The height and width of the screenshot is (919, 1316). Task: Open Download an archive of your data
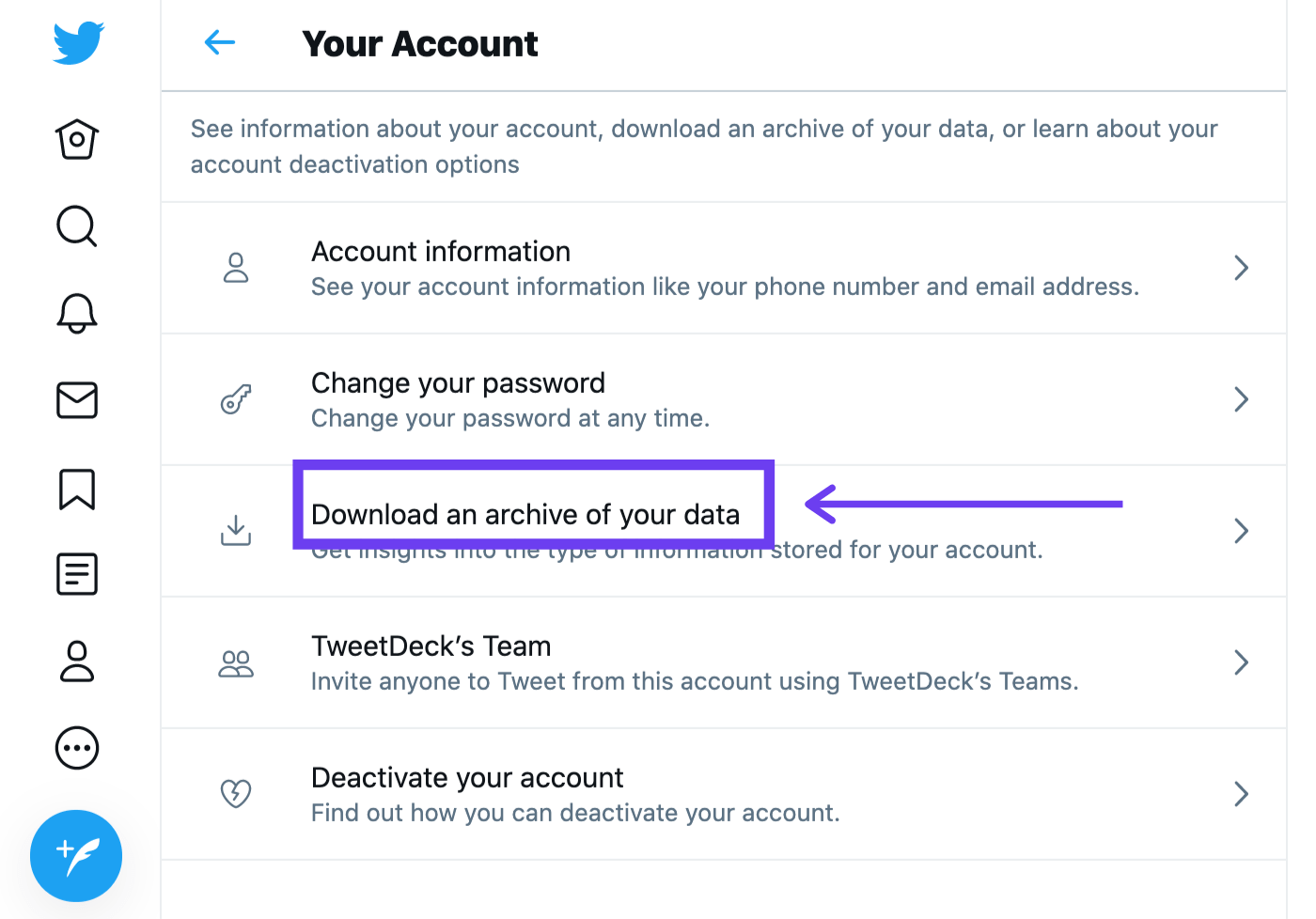pos(526,514)
